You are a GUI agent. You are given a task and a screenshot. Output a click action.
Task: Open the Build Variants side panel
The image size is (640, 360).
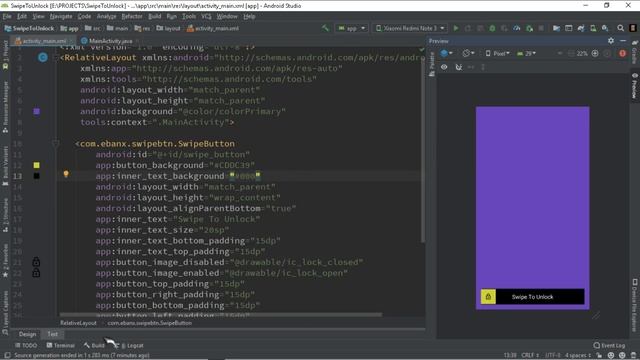(x=5, y=165)
